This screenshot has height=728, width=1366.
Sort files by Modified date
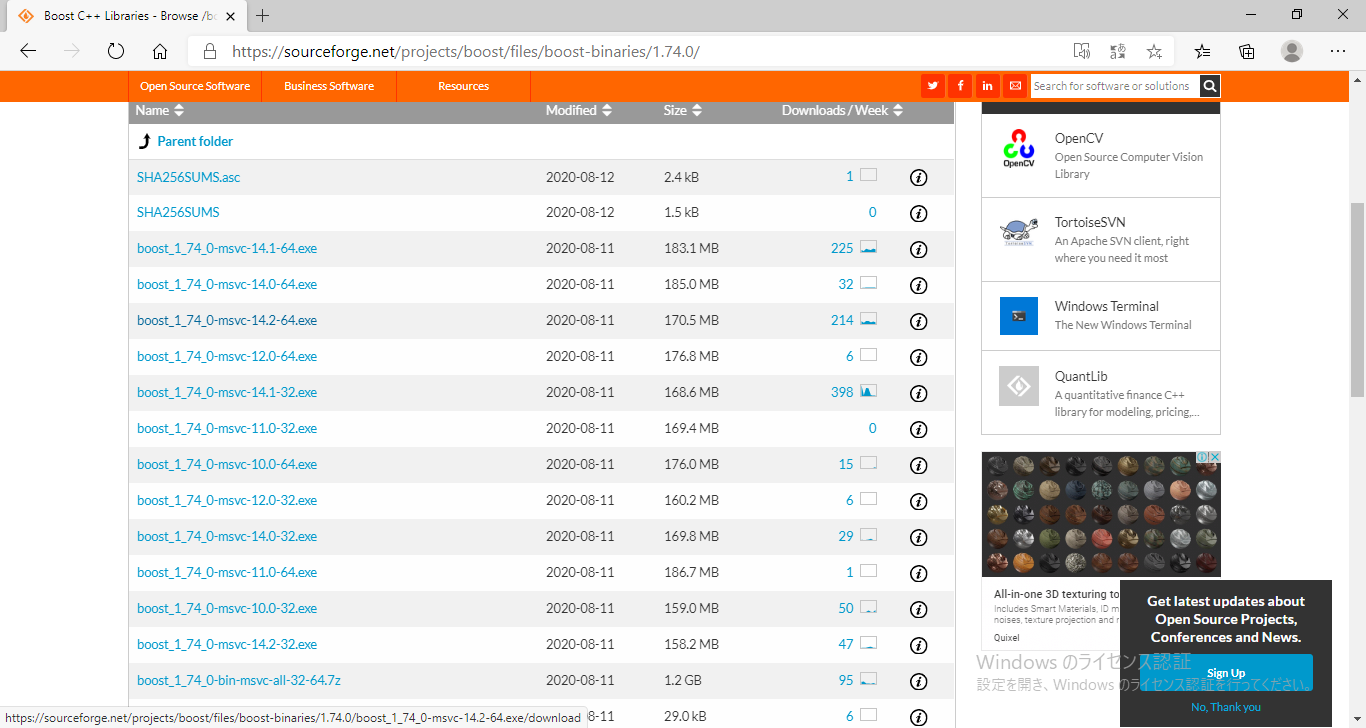pos(578,110)
